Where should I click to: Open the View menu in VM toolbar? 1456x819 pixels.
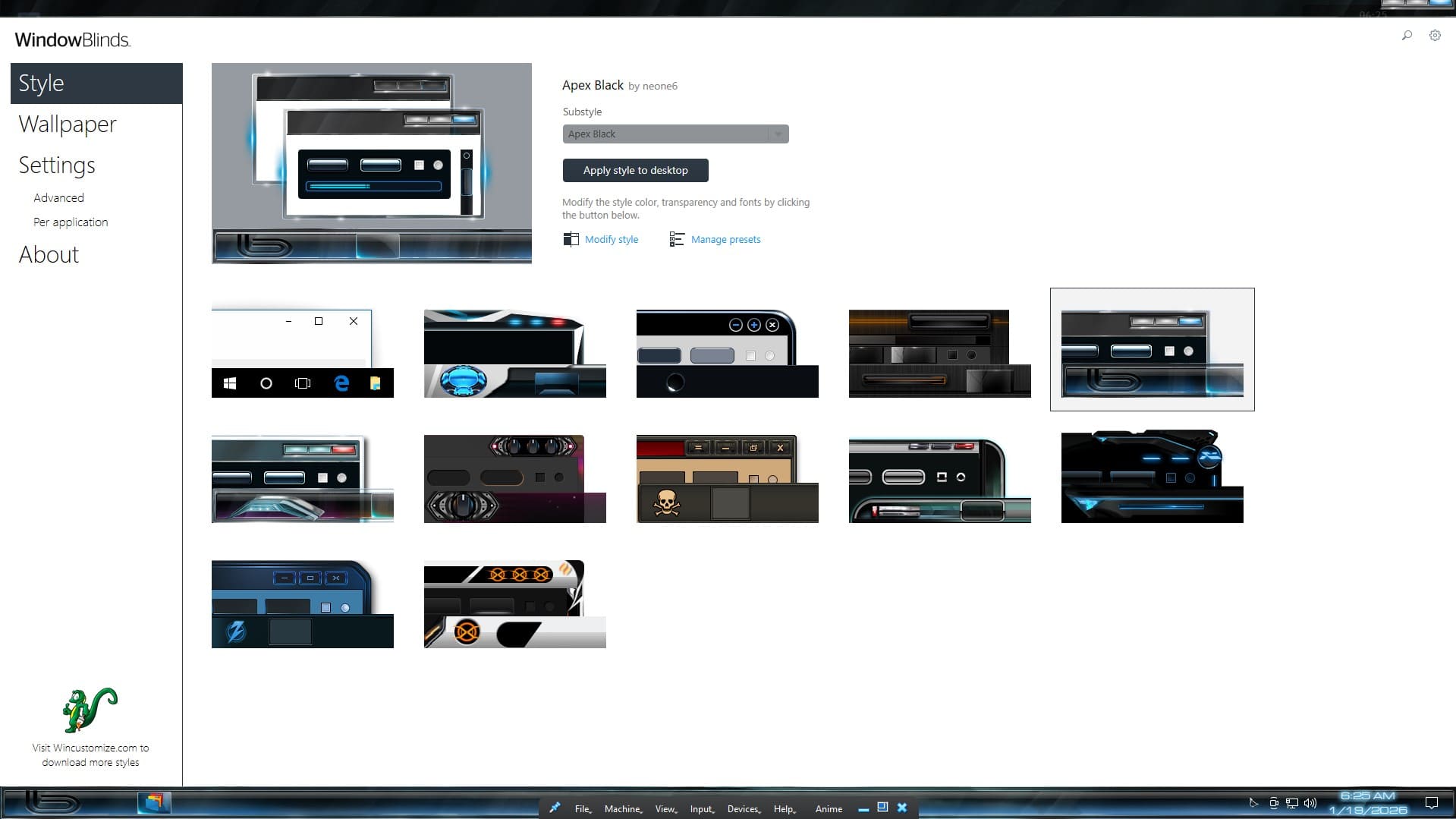tap(666, 808)
